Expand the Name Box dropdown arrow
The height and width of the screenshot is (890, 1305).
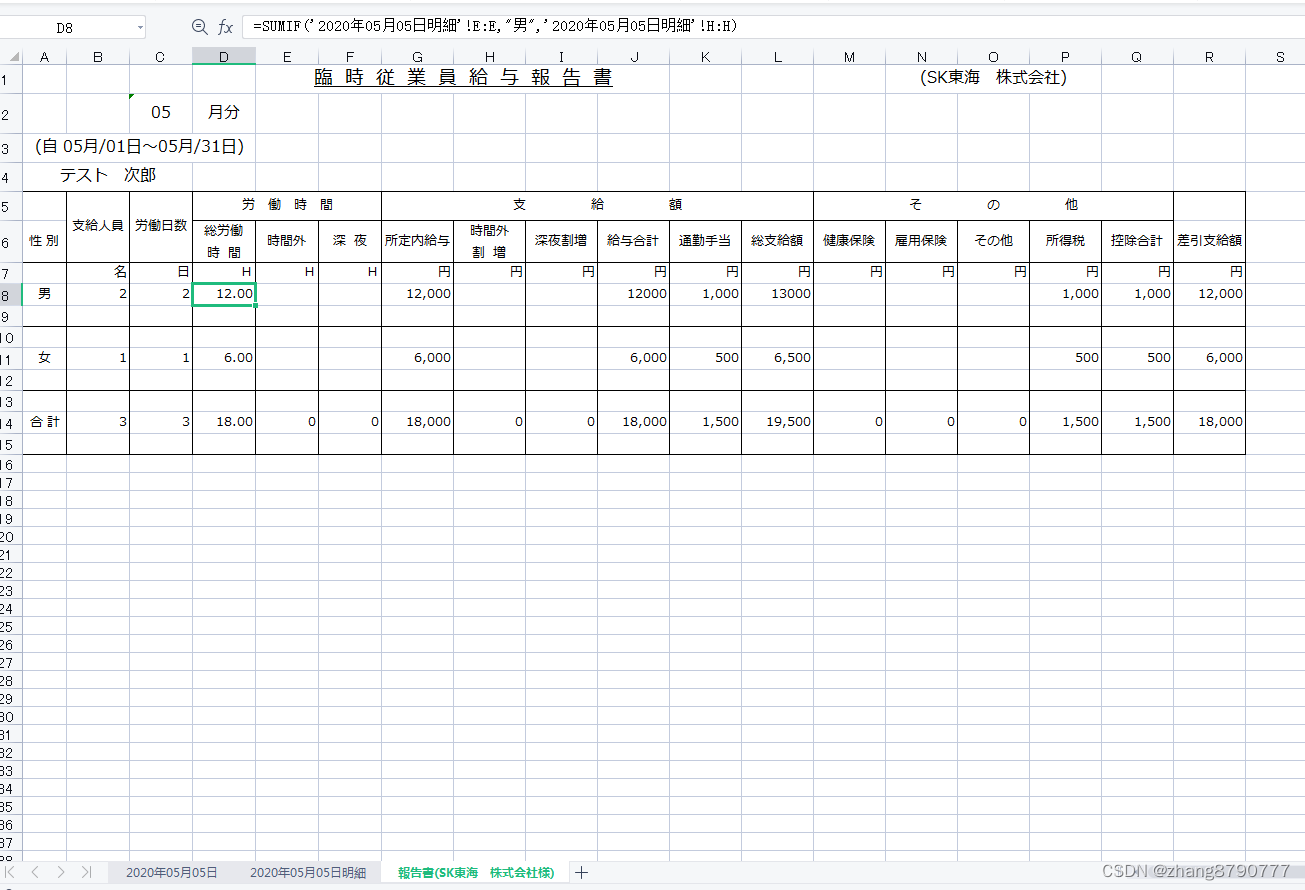[x=139, y=28]
